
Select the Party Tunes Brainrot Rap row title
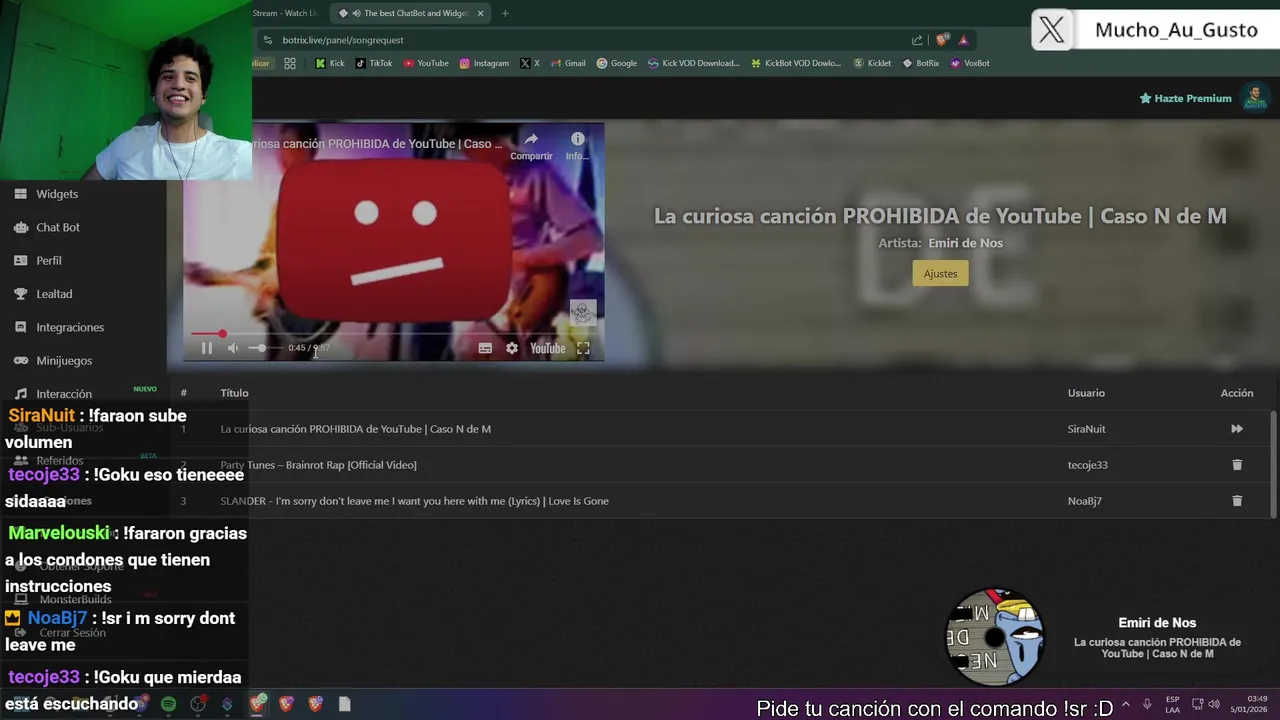pyautogui.click(x=318, y=465)
